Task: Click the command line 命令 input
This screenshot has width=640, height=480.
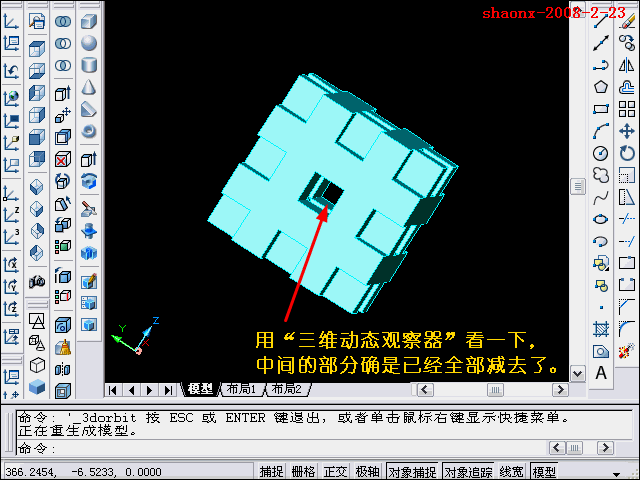Action: [282, 449]
